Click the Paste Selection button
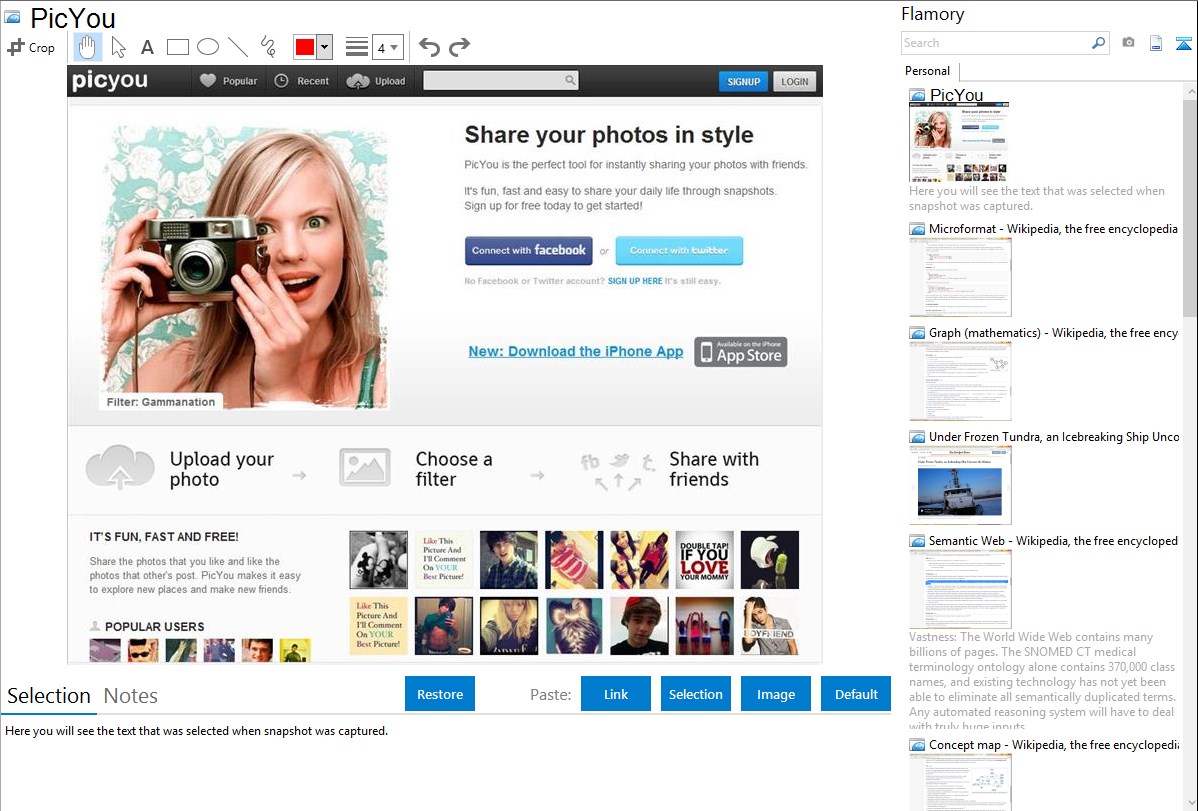Viewport: 1198px width, 811px height. click(696, 694)
